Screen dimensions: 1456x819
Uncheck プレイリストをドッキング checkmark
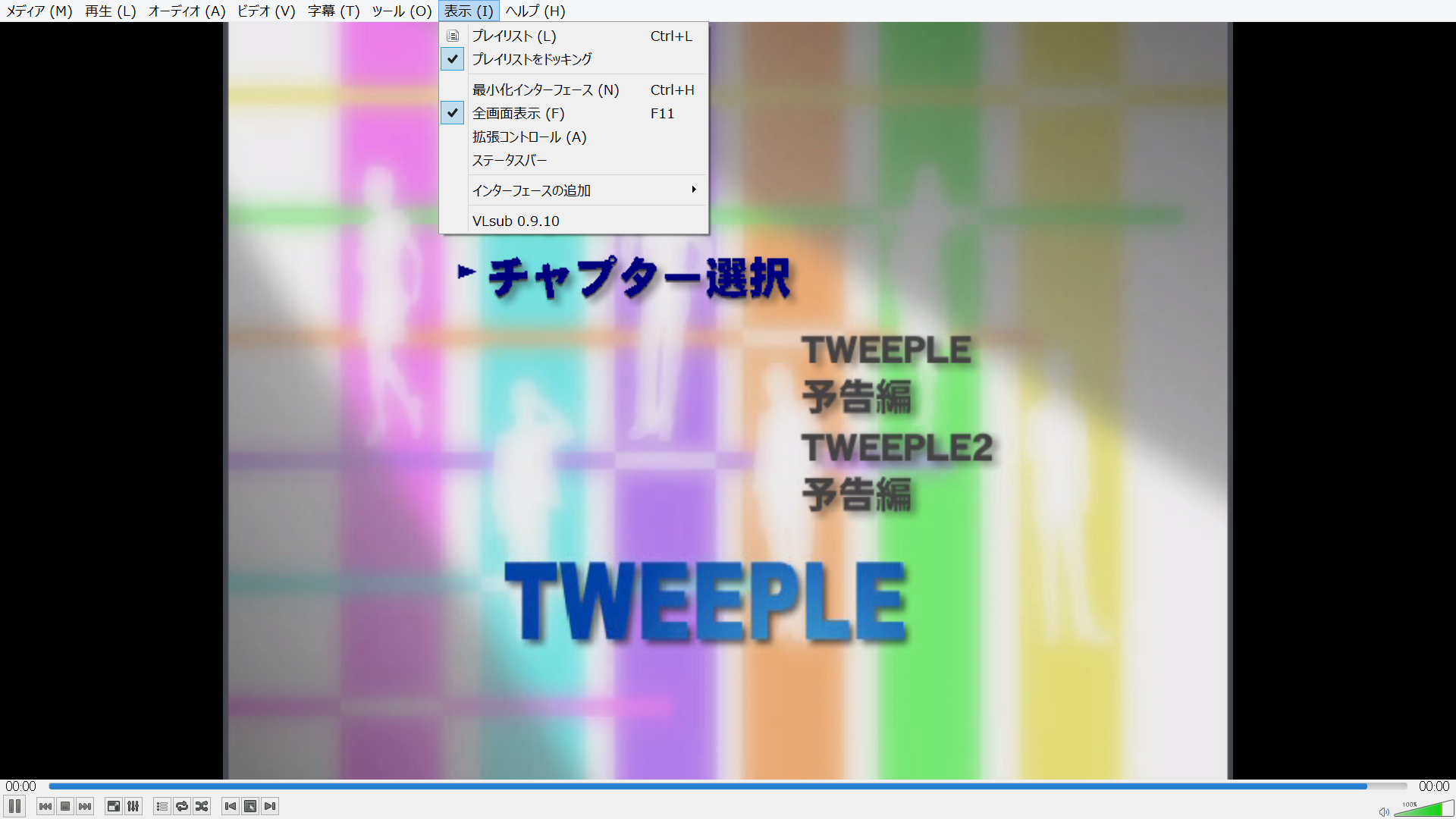pos(453,58)
